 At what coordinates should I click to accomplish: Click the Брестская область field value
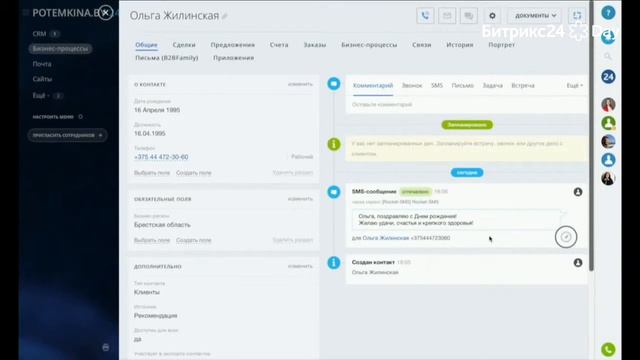162,225
